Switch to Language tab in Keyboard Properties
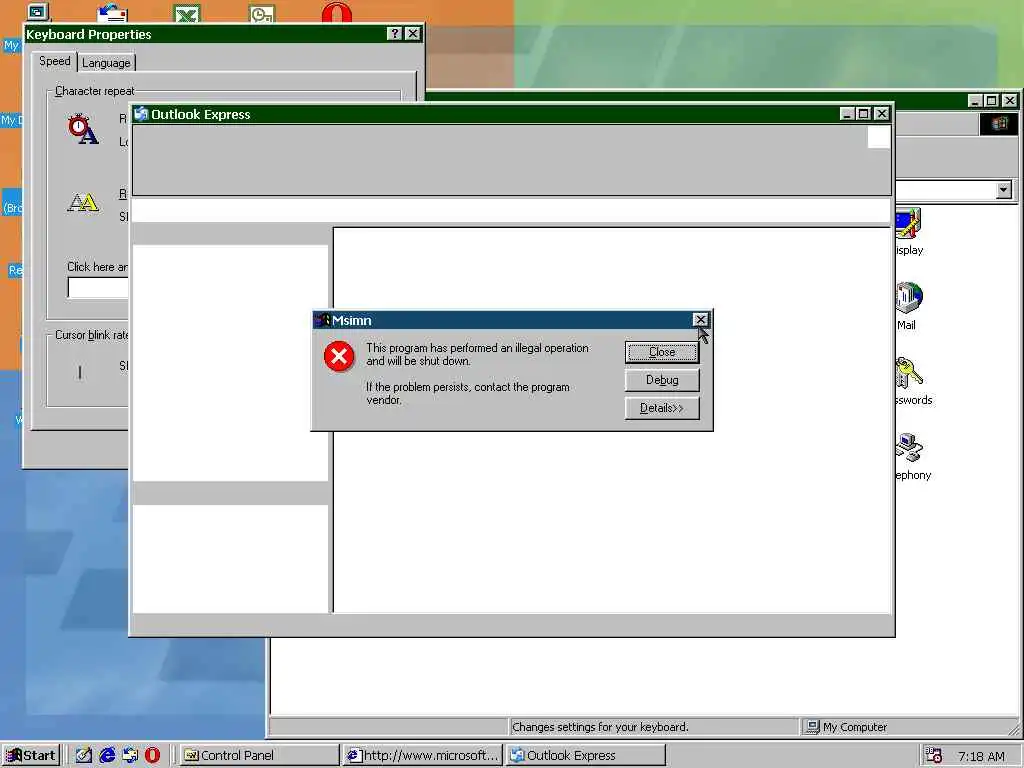Viewport: 1024px width, 768px height. [106, 63]
